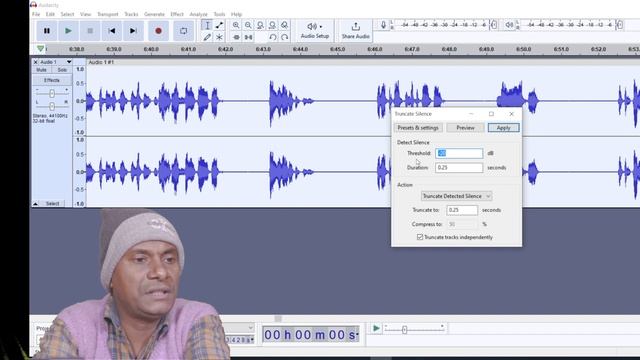This screenshot has height=360, width=640.
Task: Click the Redo arrow icon
Action: 284,37
